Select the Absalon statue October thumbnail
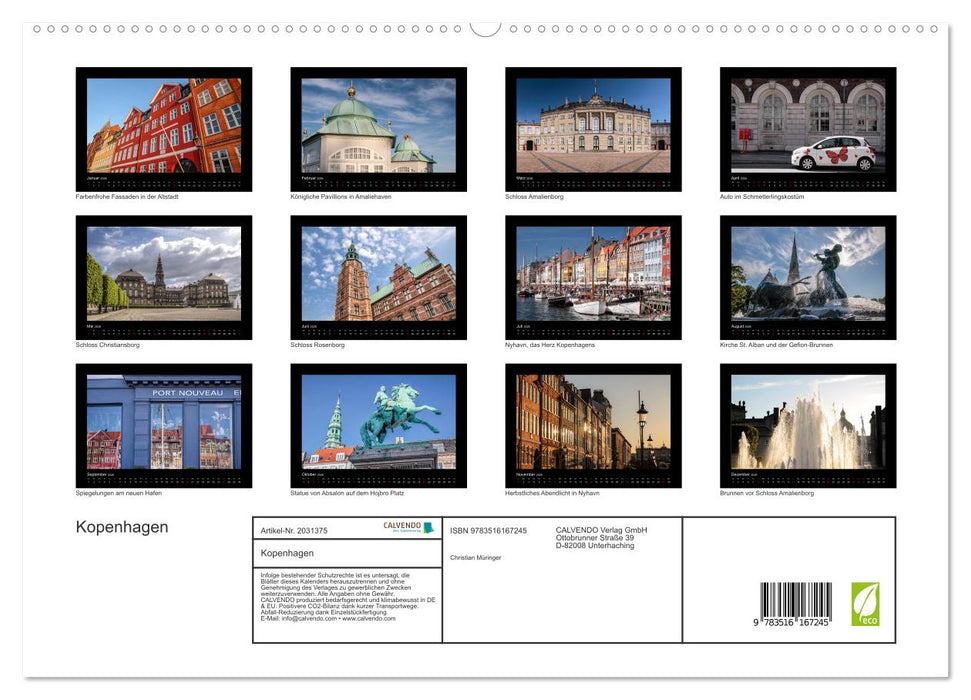Image resolution: width=971 pixels, height=700 pixels. pos(379,425)
